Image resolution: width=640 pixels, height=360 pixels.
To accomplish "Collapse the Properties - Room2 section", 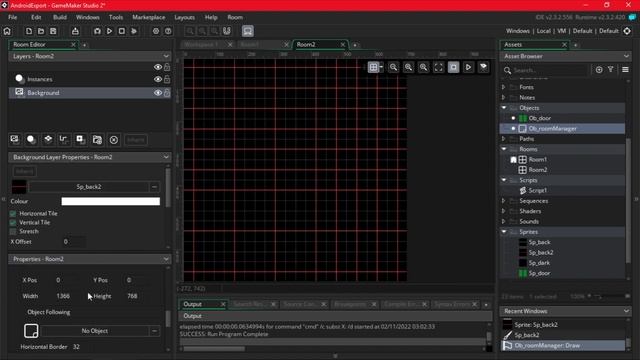I will (166, 259).
